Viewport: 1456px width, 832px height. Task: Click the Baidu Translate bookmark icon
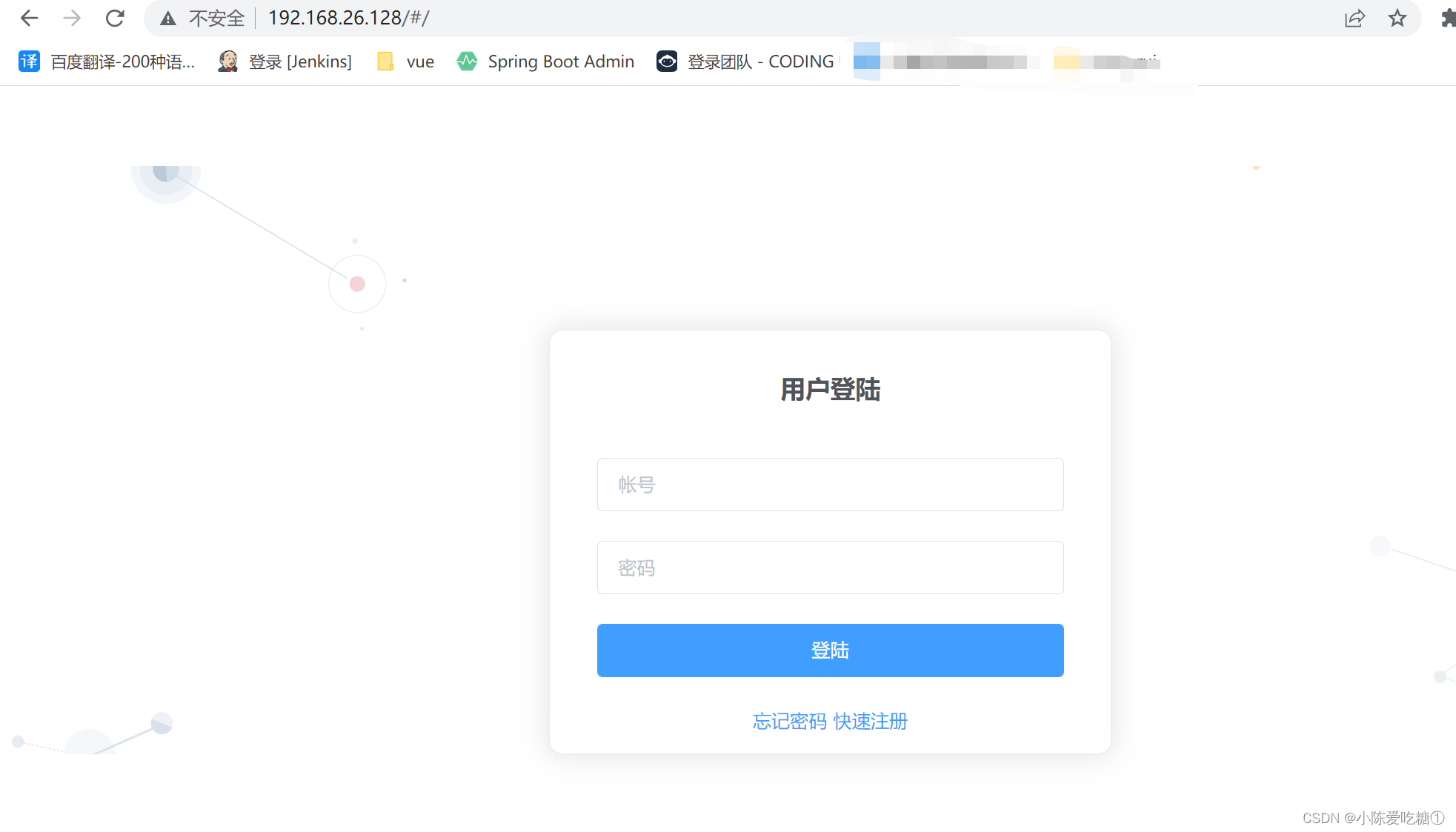29,61
